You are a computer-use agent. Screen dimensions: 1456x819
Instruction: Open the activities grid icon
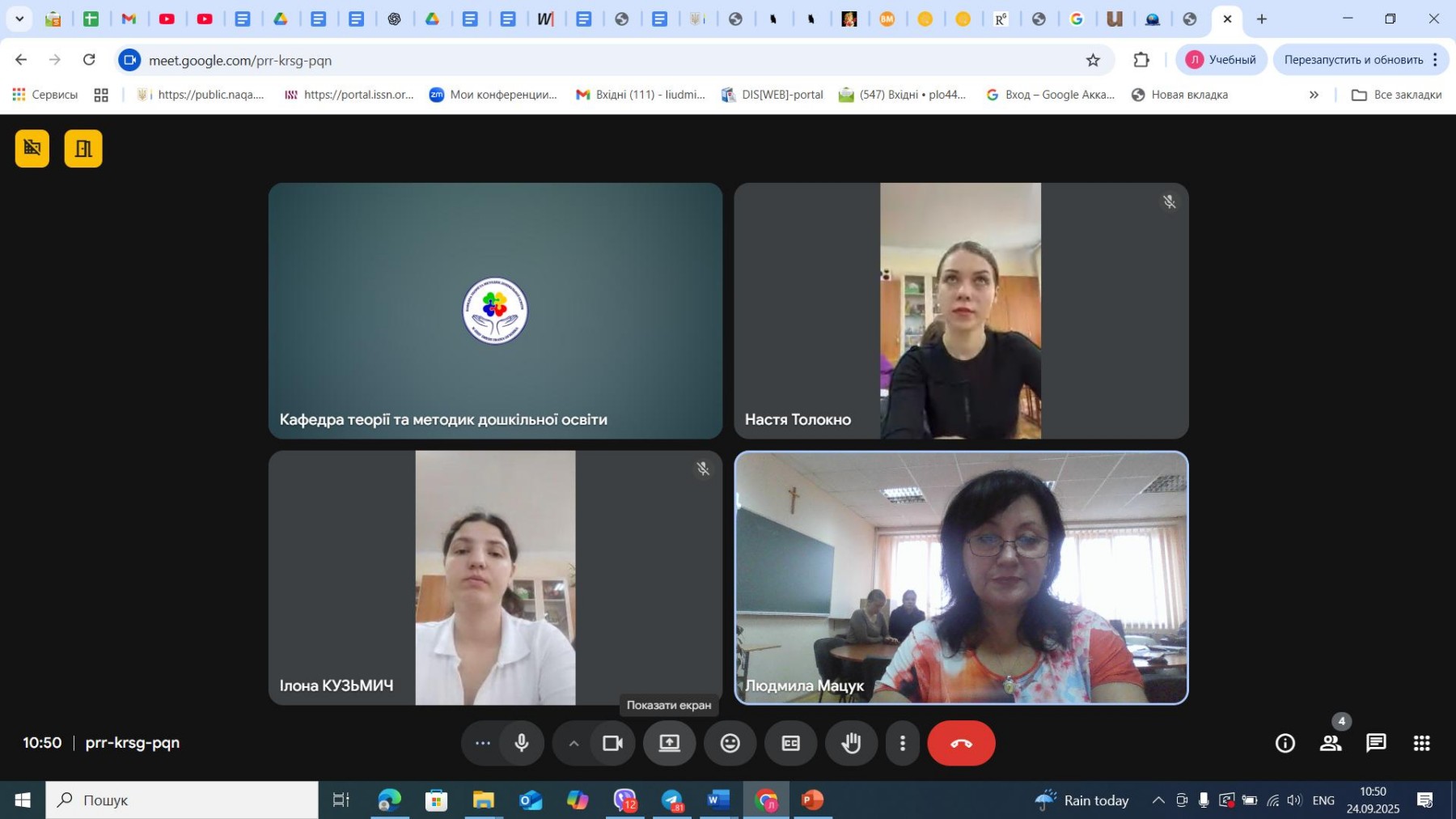click(x=1421, y=743)
